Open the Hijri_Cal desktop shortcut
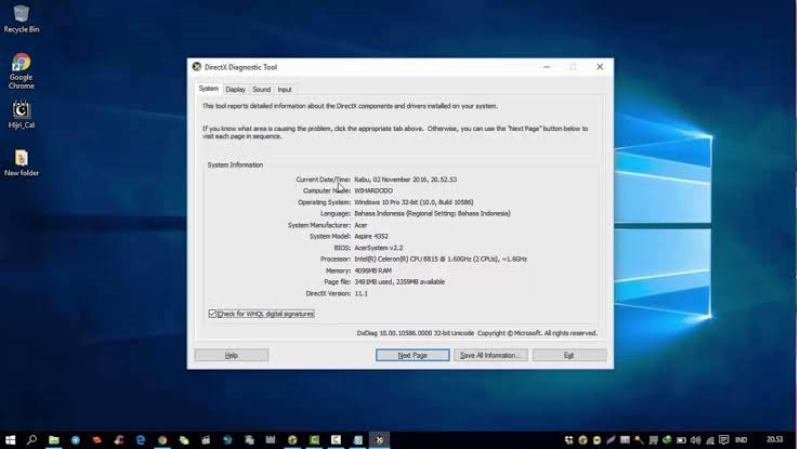The image size is (797, 449). tap(21, 114)
